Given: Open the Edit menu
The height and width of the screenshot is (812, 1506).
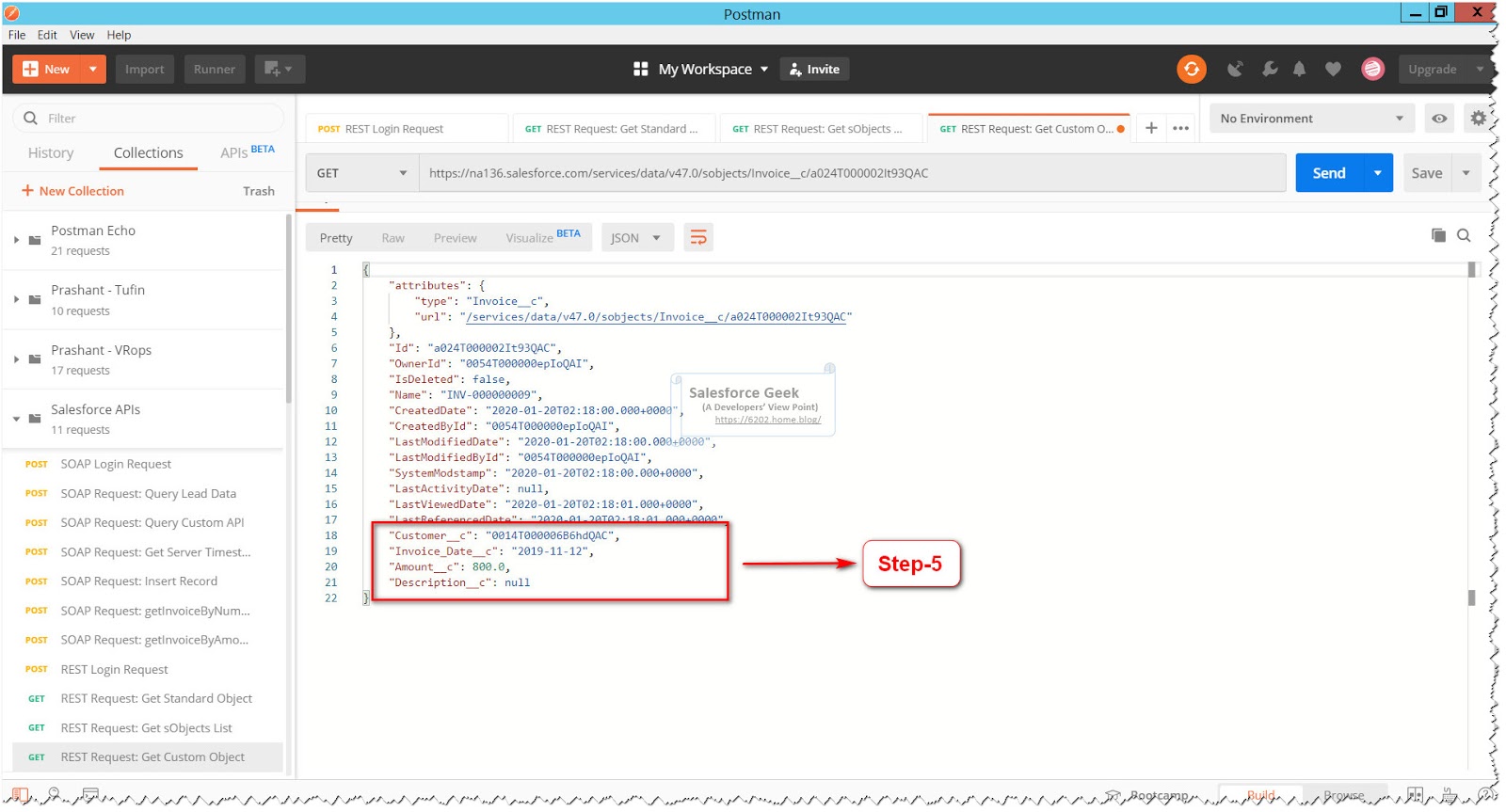Looking at the screenshot, I should [47, 35].
